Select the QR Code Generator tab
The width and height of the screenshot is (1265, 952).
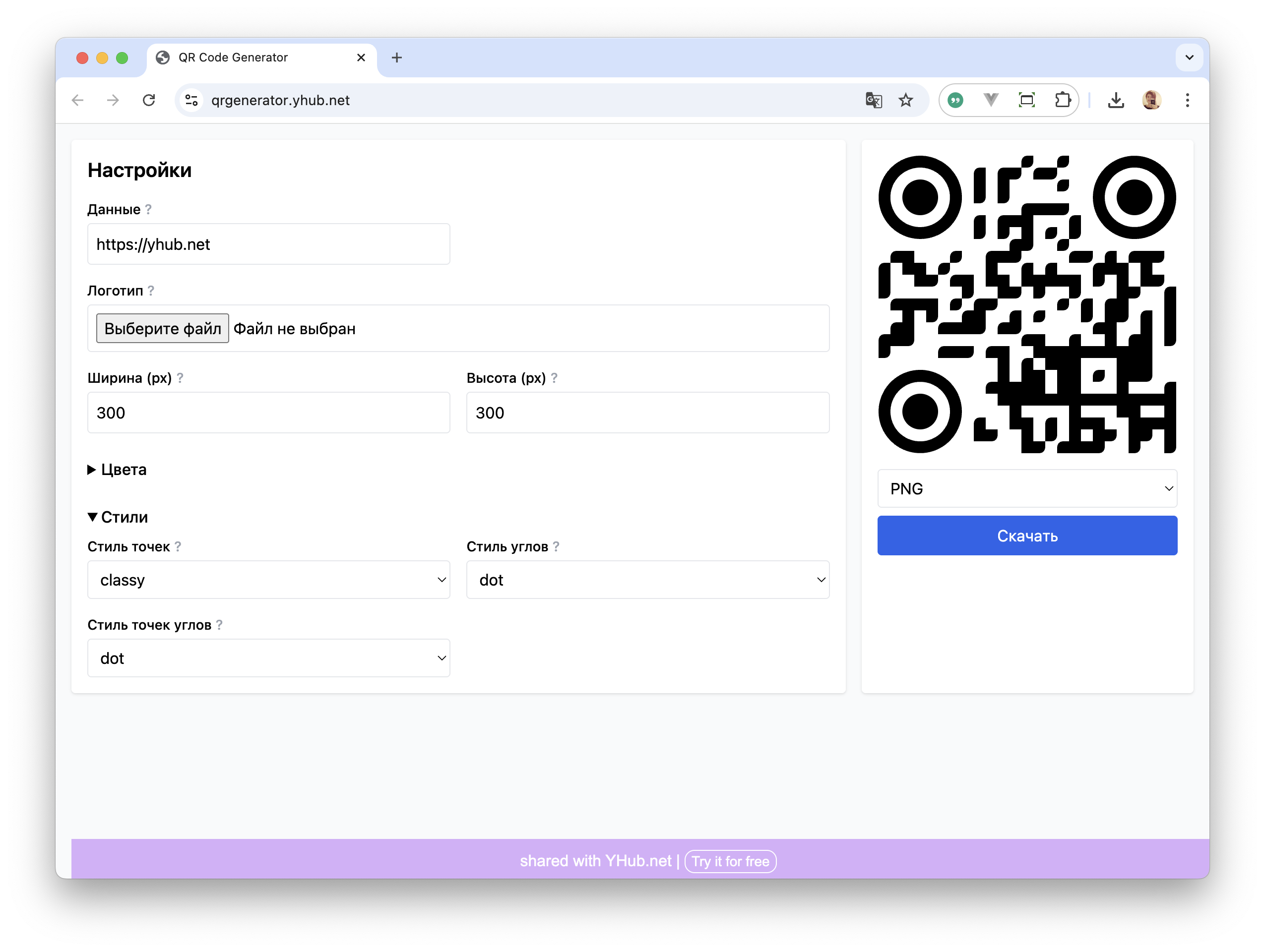261,58
